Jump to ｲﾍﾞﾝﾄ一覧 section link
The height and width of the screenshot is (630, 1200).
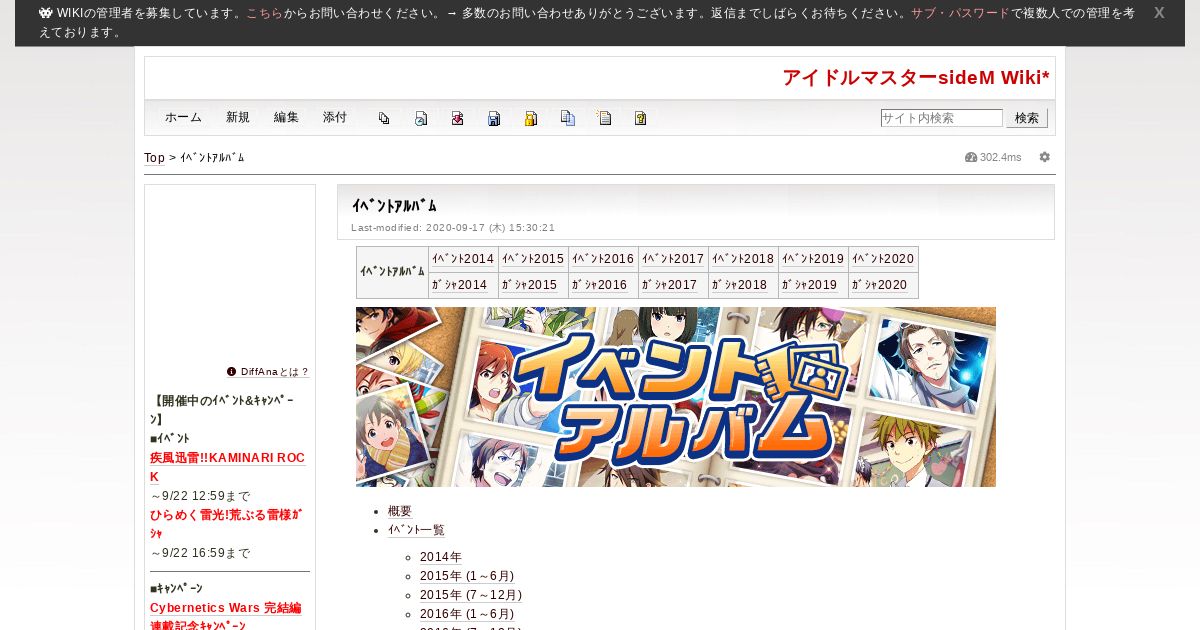pos(416,530)
